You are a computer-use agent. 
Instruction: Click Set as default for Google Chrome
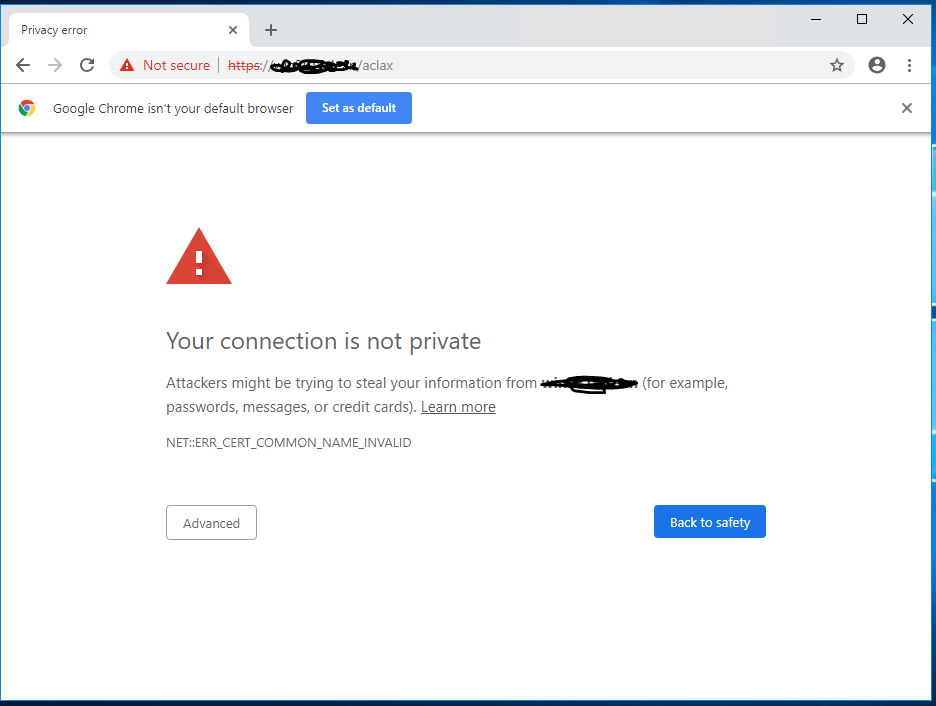point(358,107)
